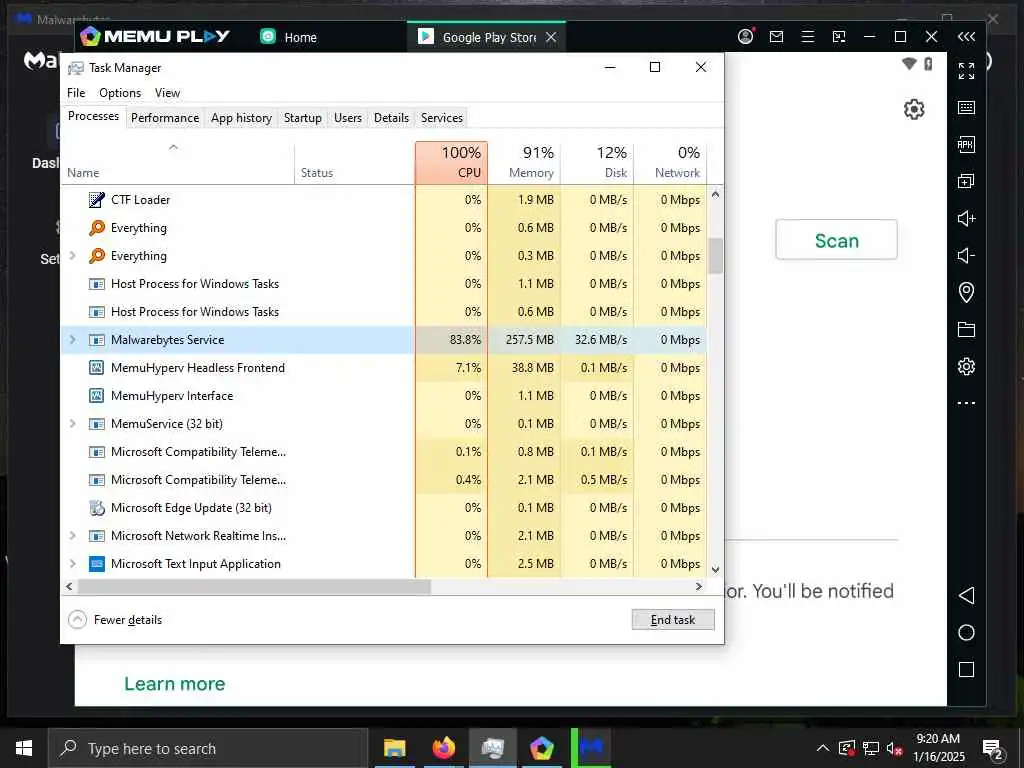Viewport: 1024px width, 768px height.
Task: Expand the second Everything process entry
Action: (x=72, y=255)
